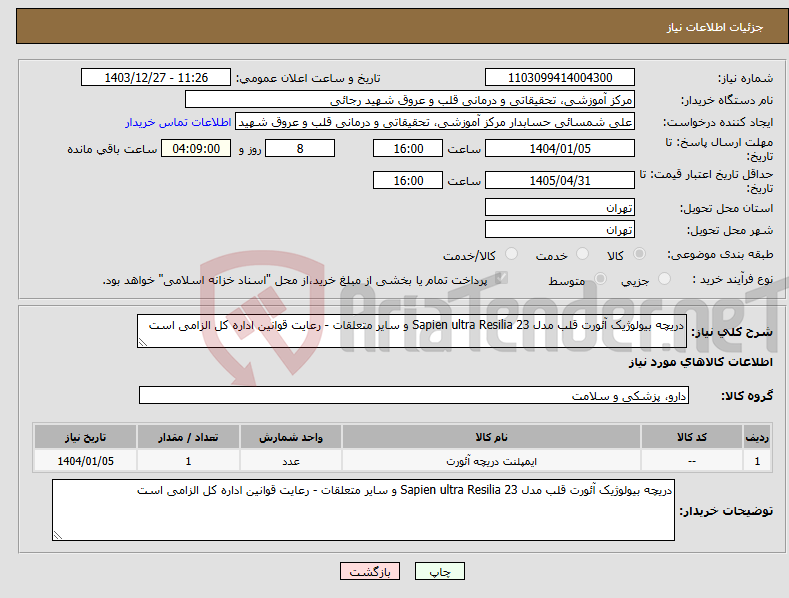
Task: Click the remaining days field showing 8
Action: click(x=300, y=148)
